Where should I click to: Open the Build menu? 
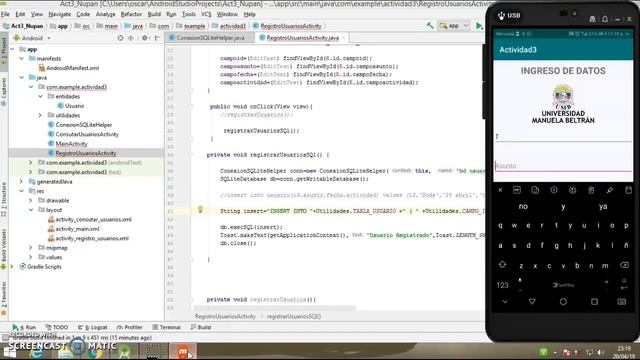pos(154,14)
